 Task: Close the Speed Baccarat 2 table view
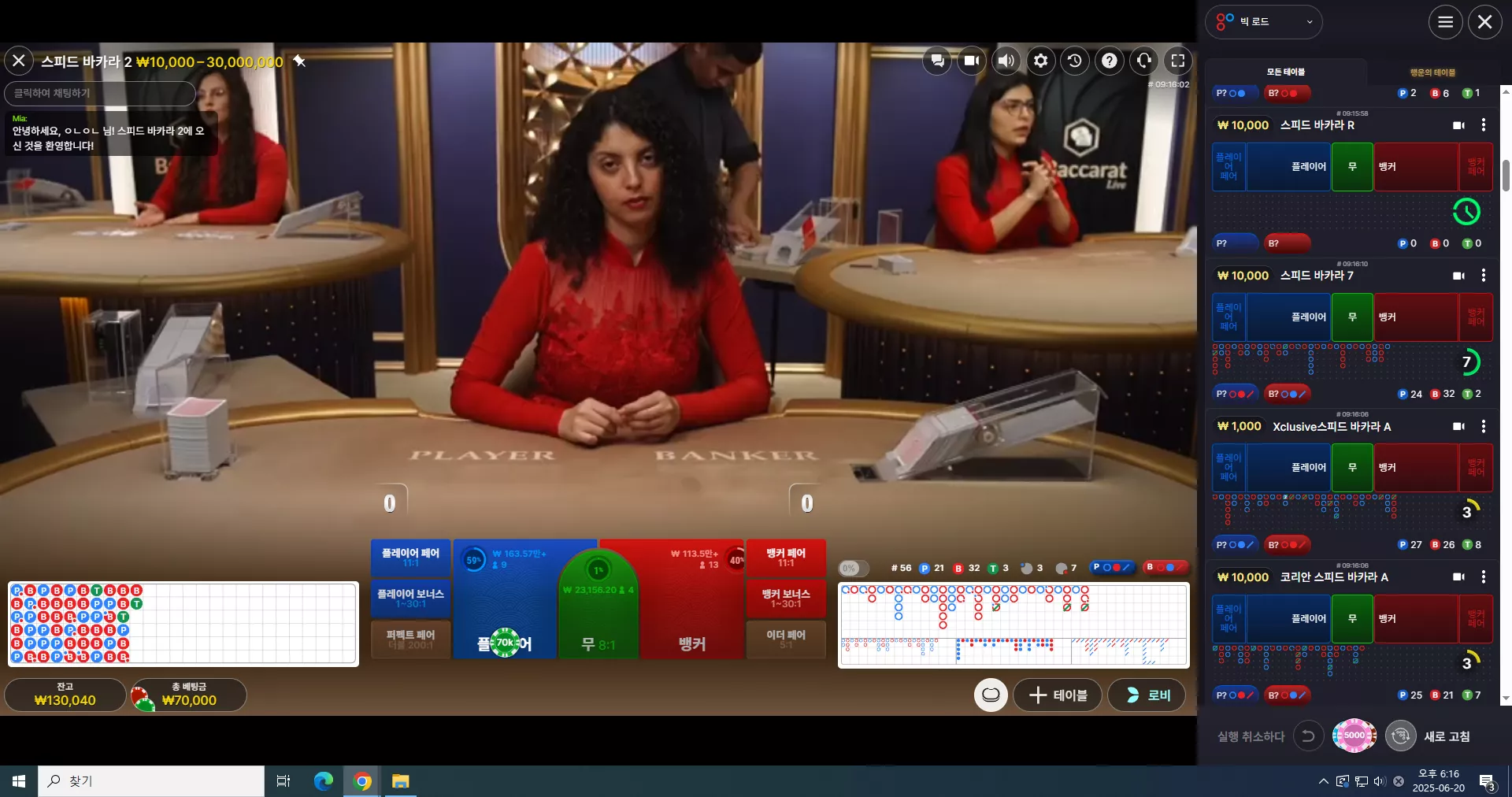(19, 61)
